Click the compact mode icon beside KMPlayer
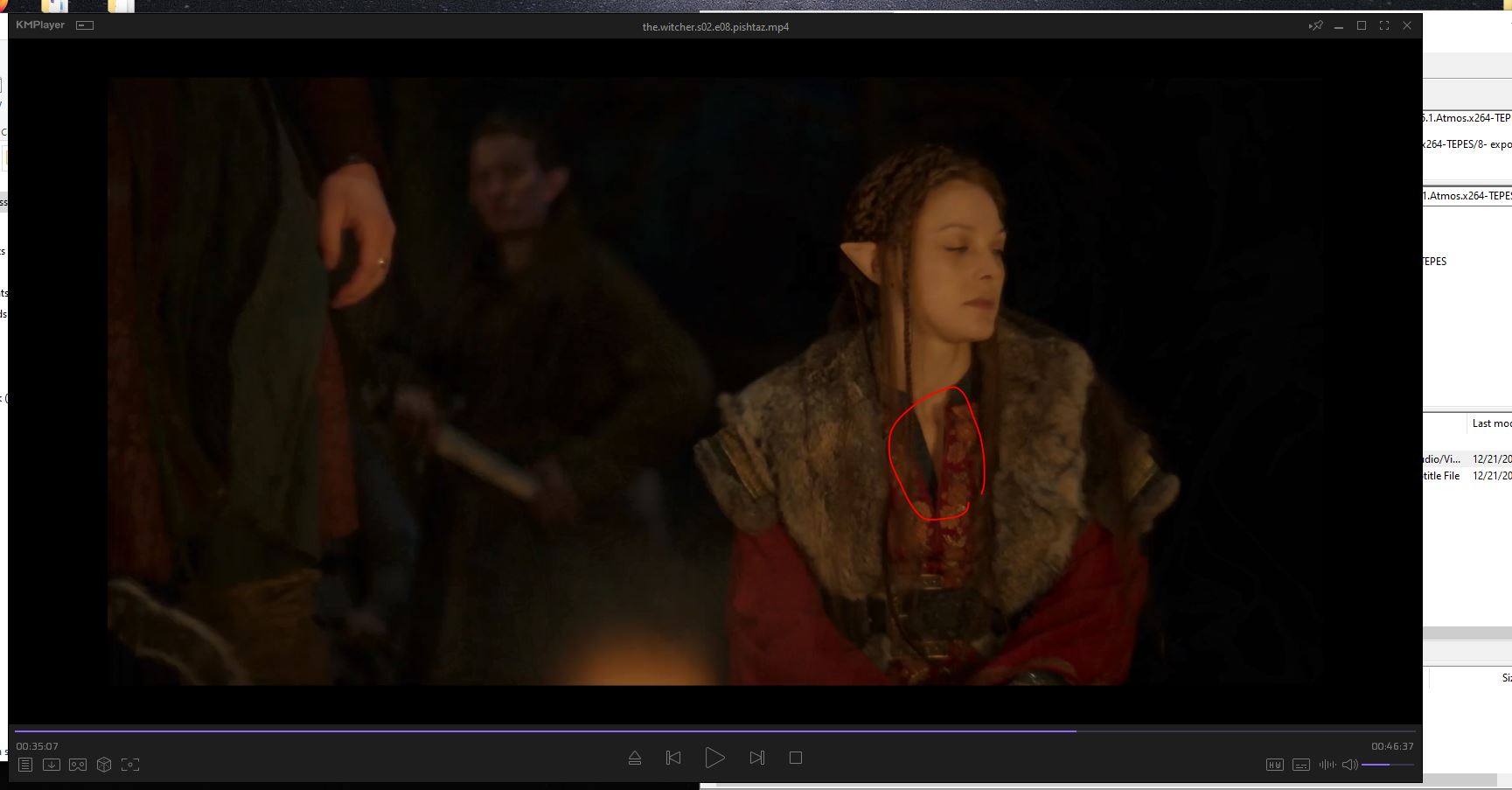The width and height of the screenshot is (1512, 790). tap(85, 25)
